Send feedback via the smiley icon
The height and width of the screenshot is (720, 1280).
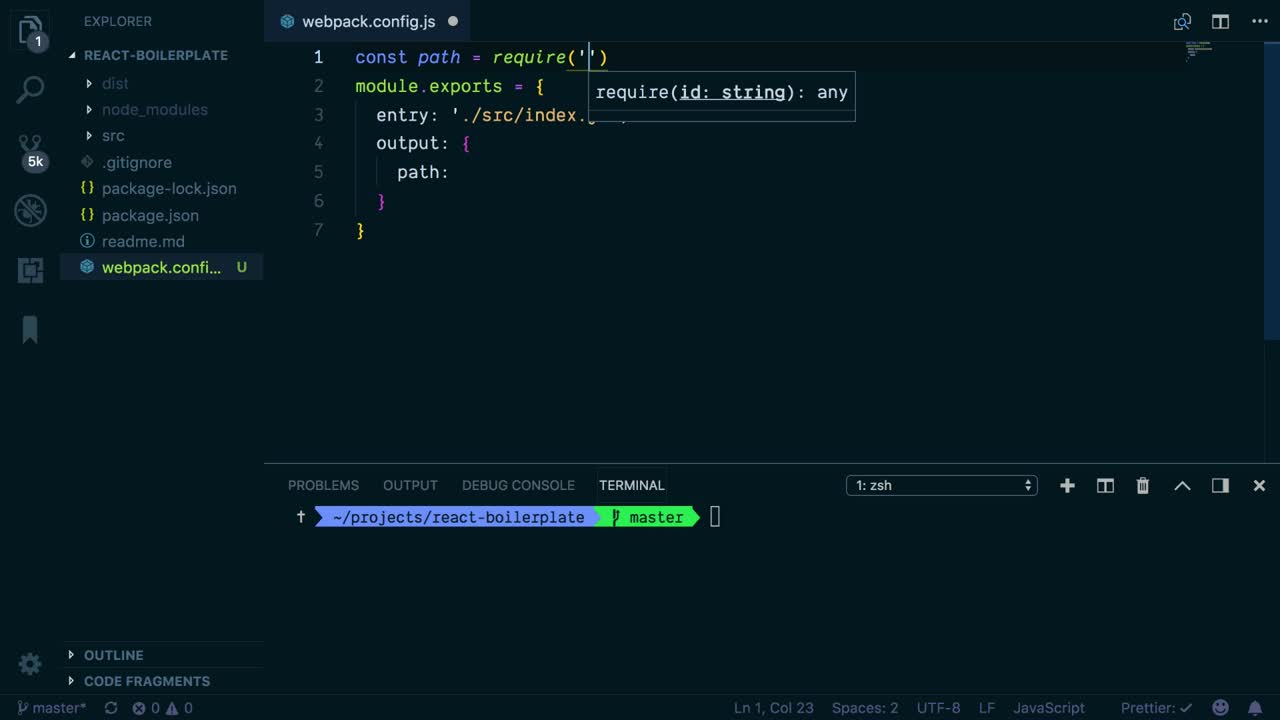click(1220, 708)
